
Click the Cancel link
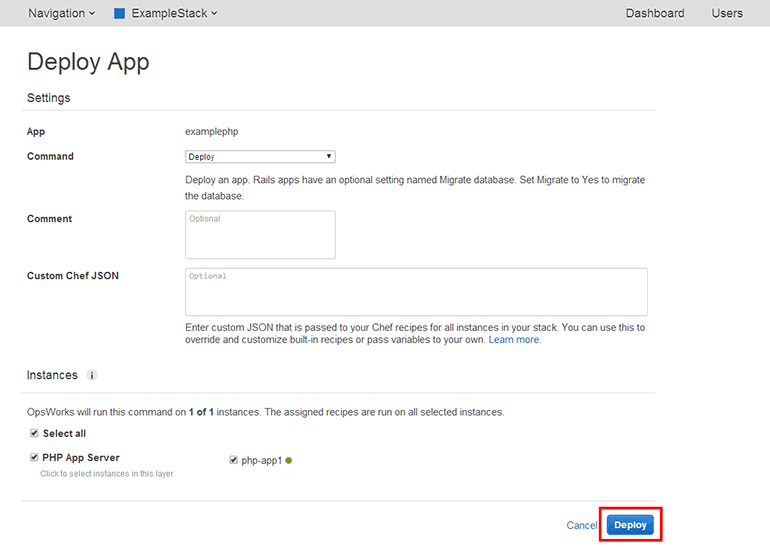pyautogui.click(x=581, y=525)
